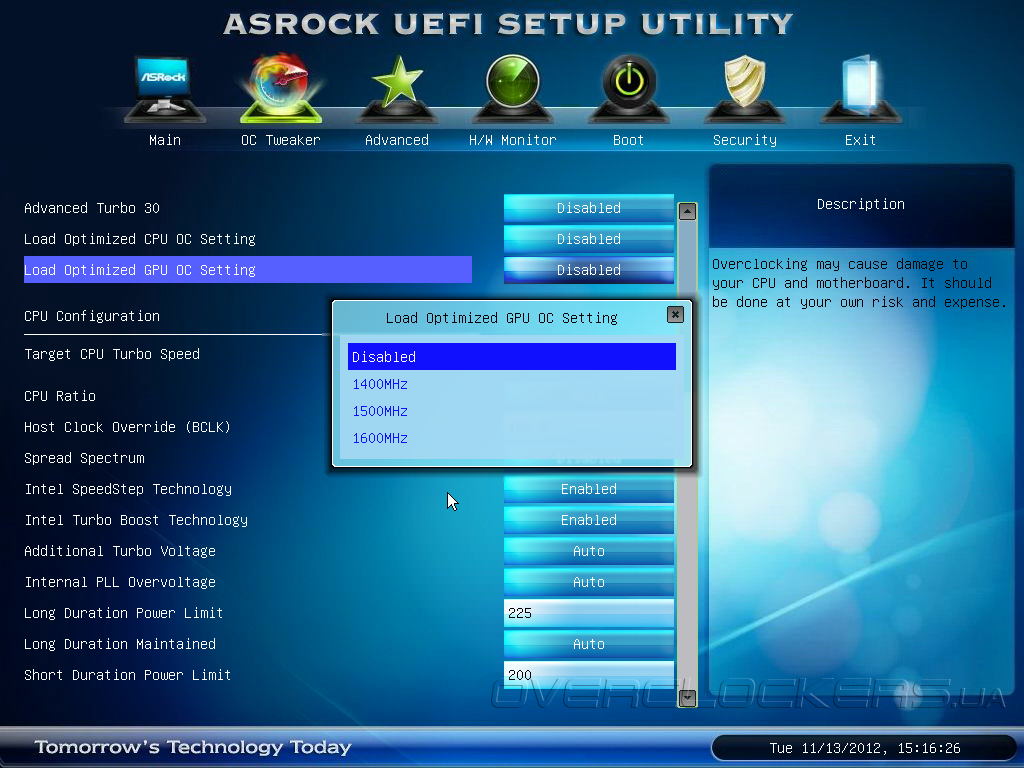Screen dimensions: 1024x768
Task: Open Load Optimized GPU OC Setting value
Action: pyautogui.click(x=588, y=270)
